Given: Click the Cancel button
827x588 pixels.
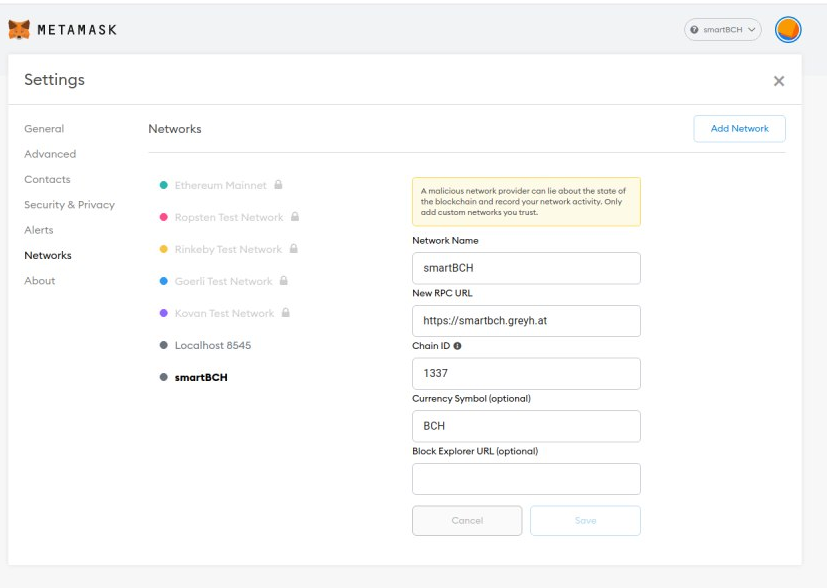Looking at the screenshot, I should coord(467,520).
